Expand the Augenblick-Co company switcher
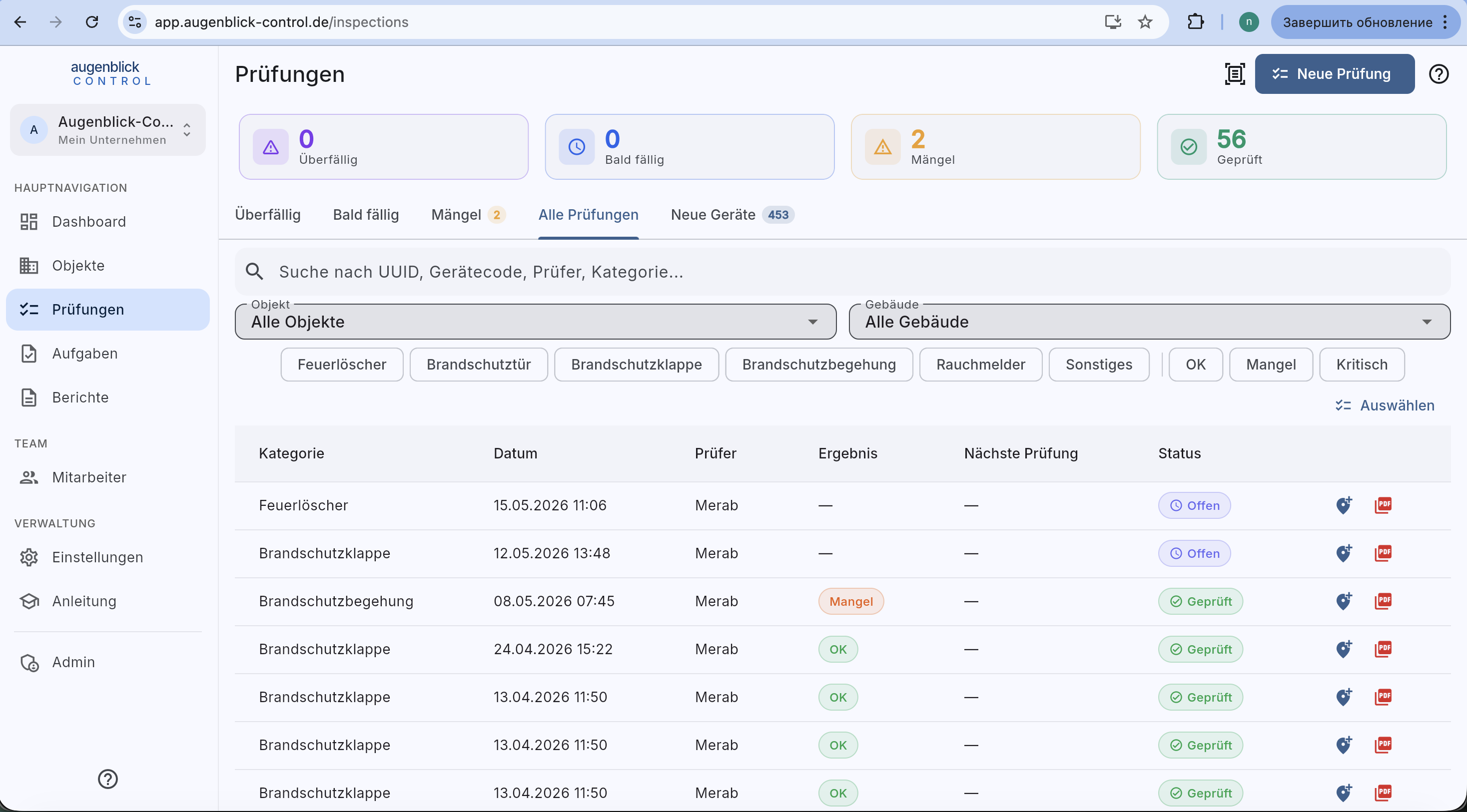This screenshot has width=1467, height=812. pos(107,130)
